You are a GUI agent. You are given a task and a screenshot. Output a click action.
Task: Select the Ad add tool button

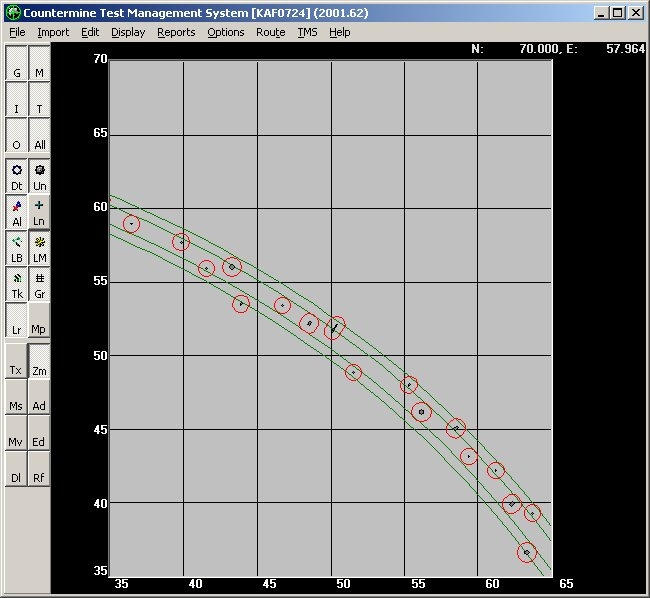39,397
